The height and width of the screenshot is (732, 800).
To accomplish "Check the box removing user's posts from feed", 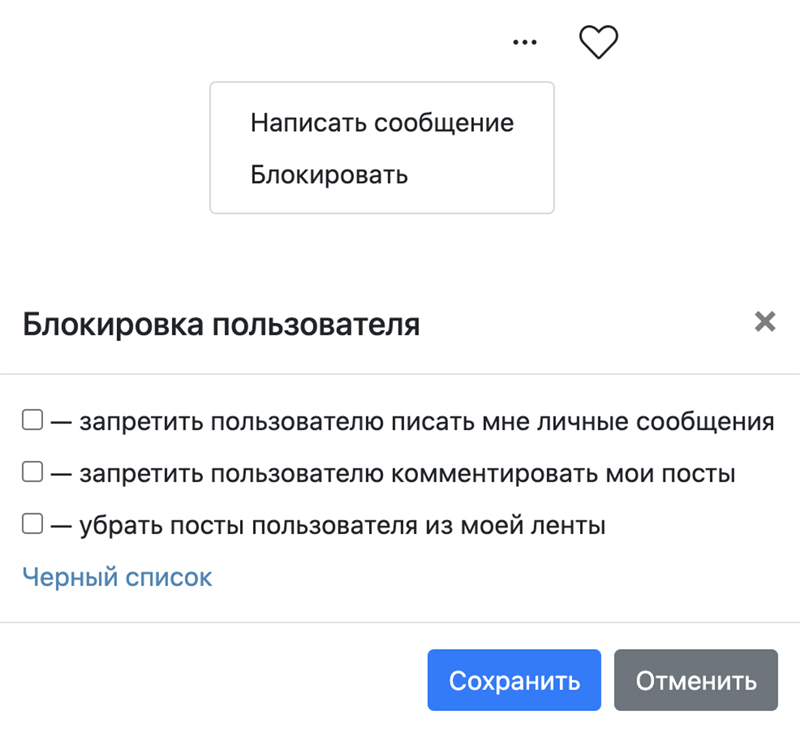I will (x=32, y=523).
